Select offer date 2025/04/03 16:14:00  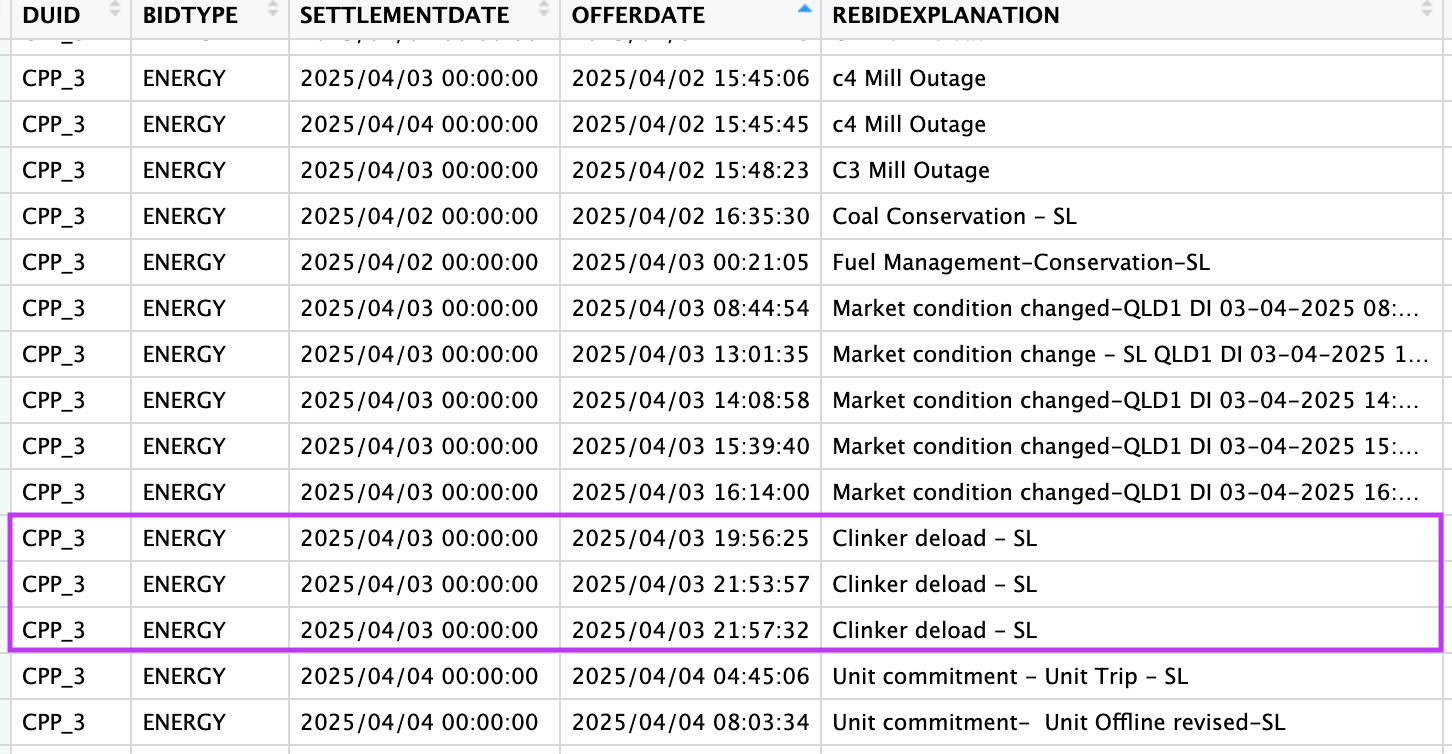(690, 492)
